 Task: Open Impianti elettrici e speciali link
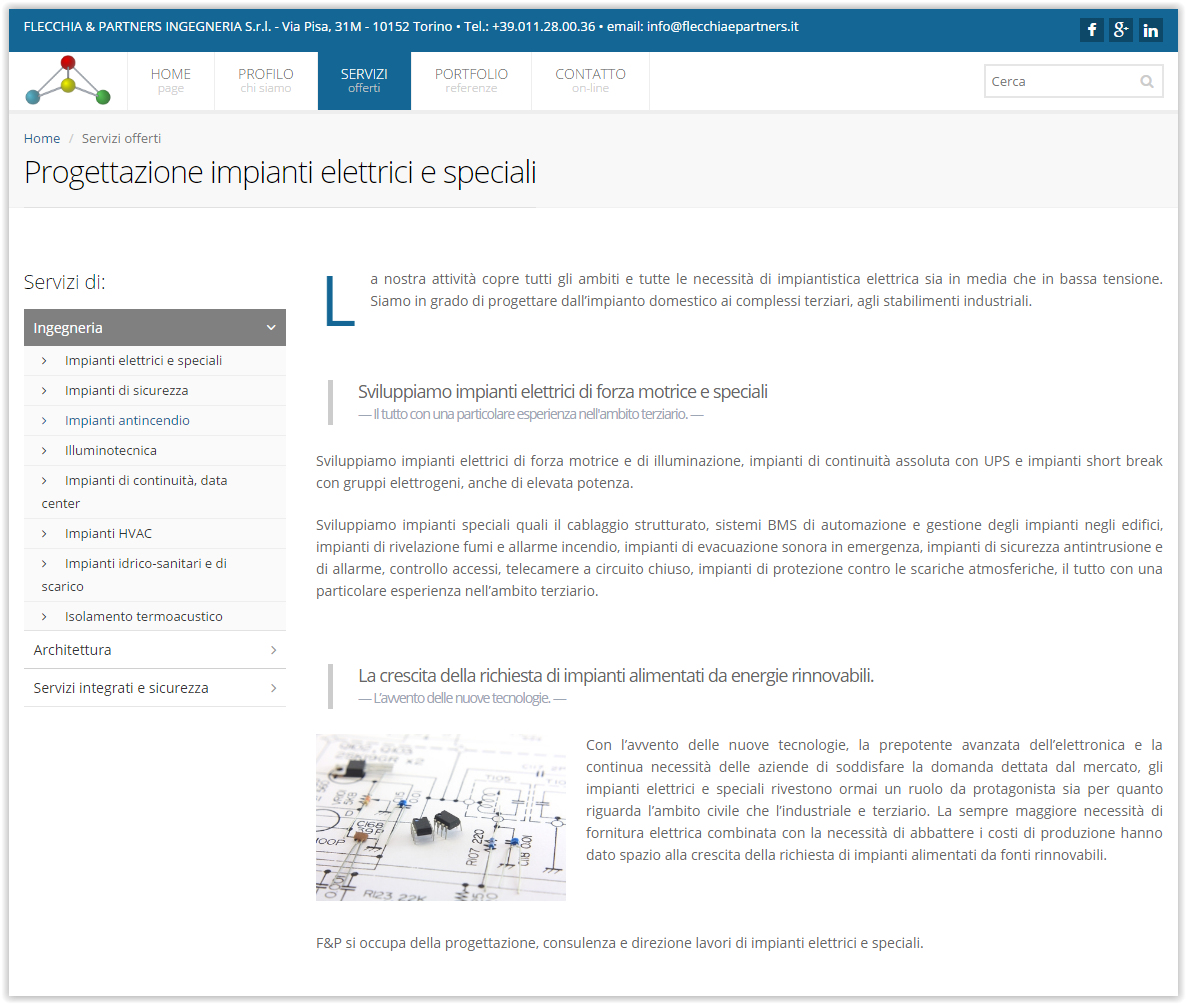[x=144, y=361]
